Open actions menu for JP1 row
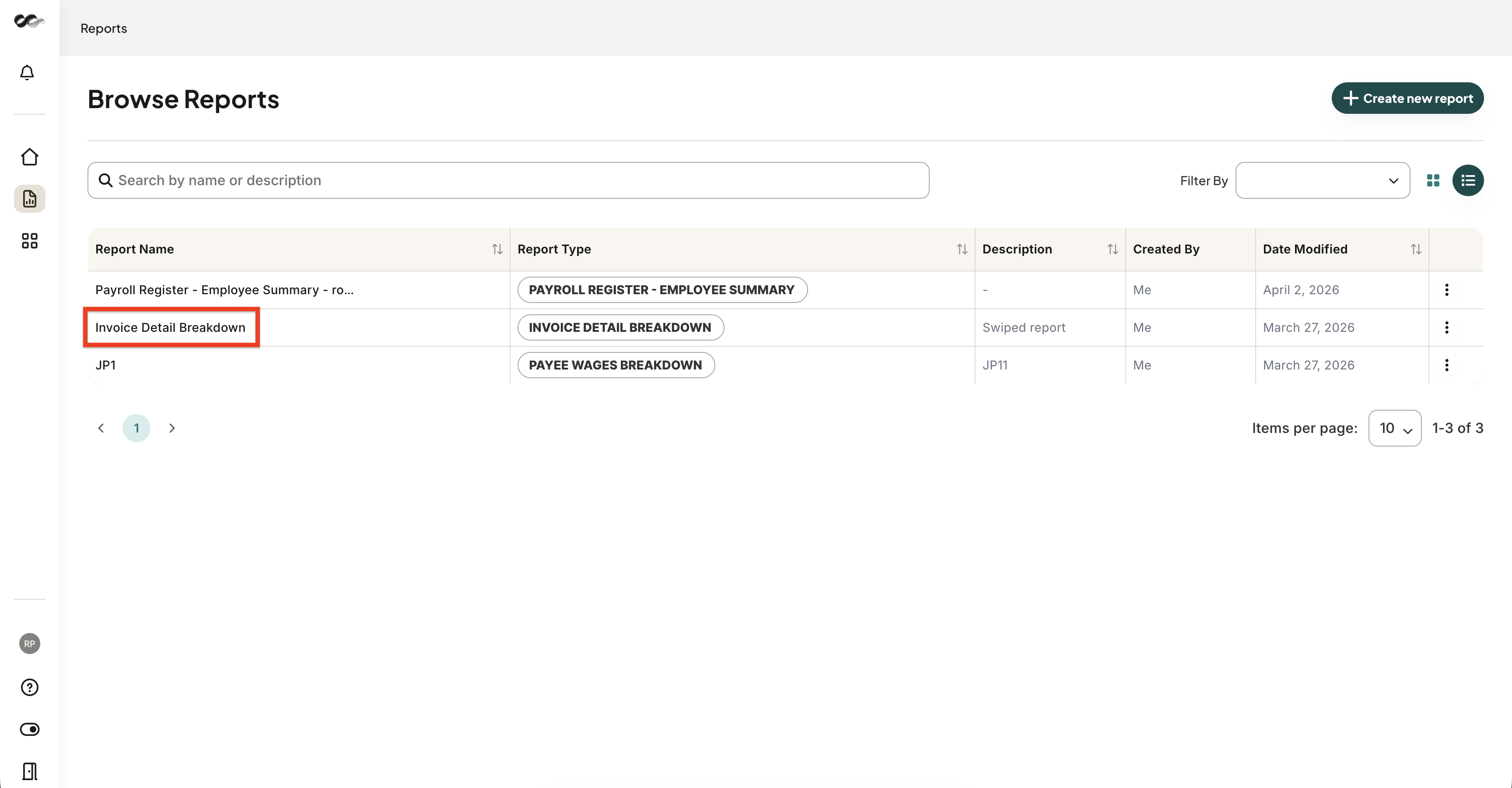This screenshot has height=788, width=1512. pos(1446,365)
